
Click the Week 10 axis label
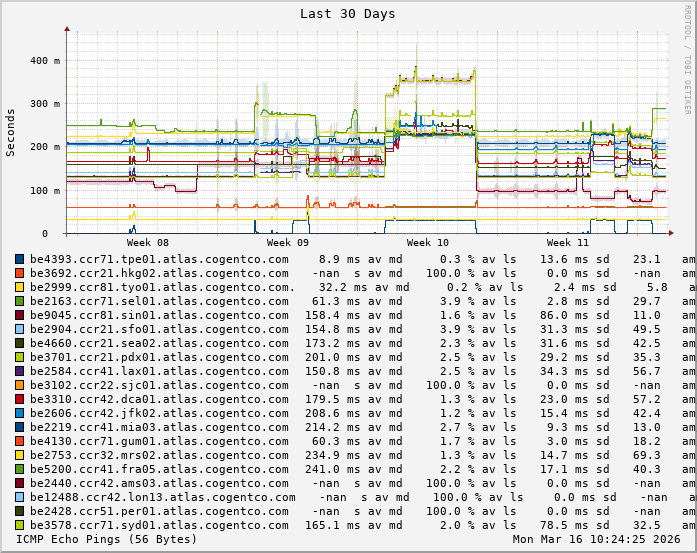(x=428, y=243)
